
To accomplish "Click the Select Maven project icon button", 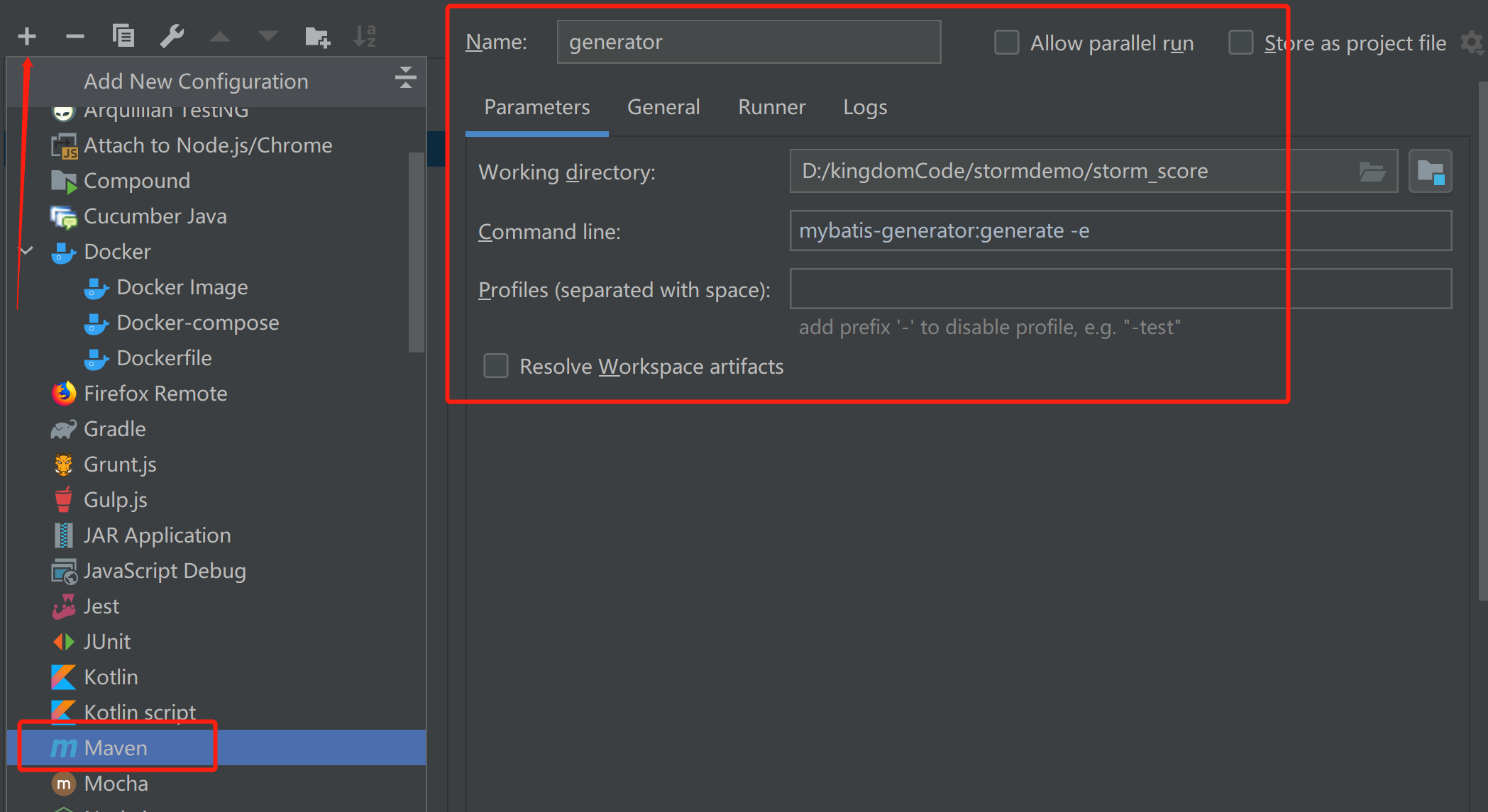I will 1430,172.
